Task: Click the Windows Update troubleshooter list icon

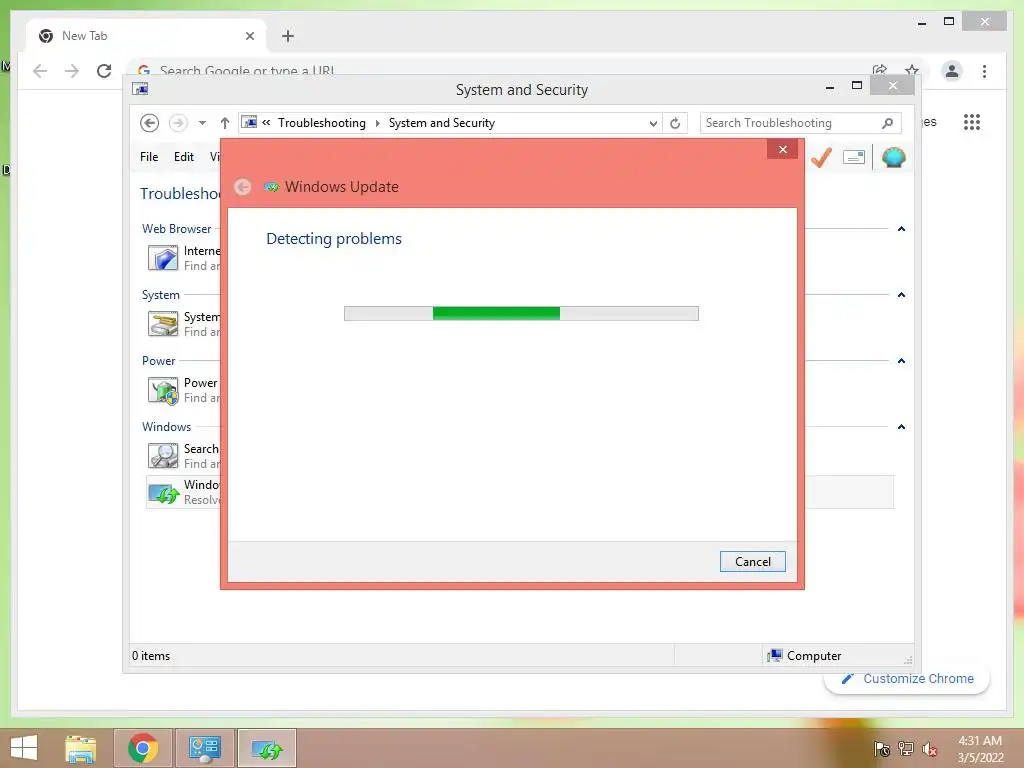Action: 164,493
